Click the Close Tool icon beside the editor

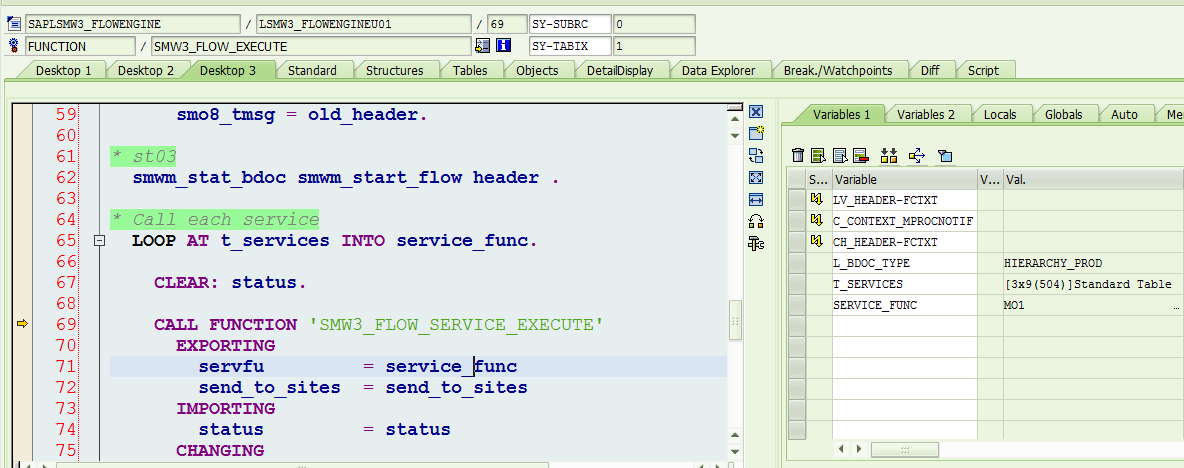click(756, 112)
